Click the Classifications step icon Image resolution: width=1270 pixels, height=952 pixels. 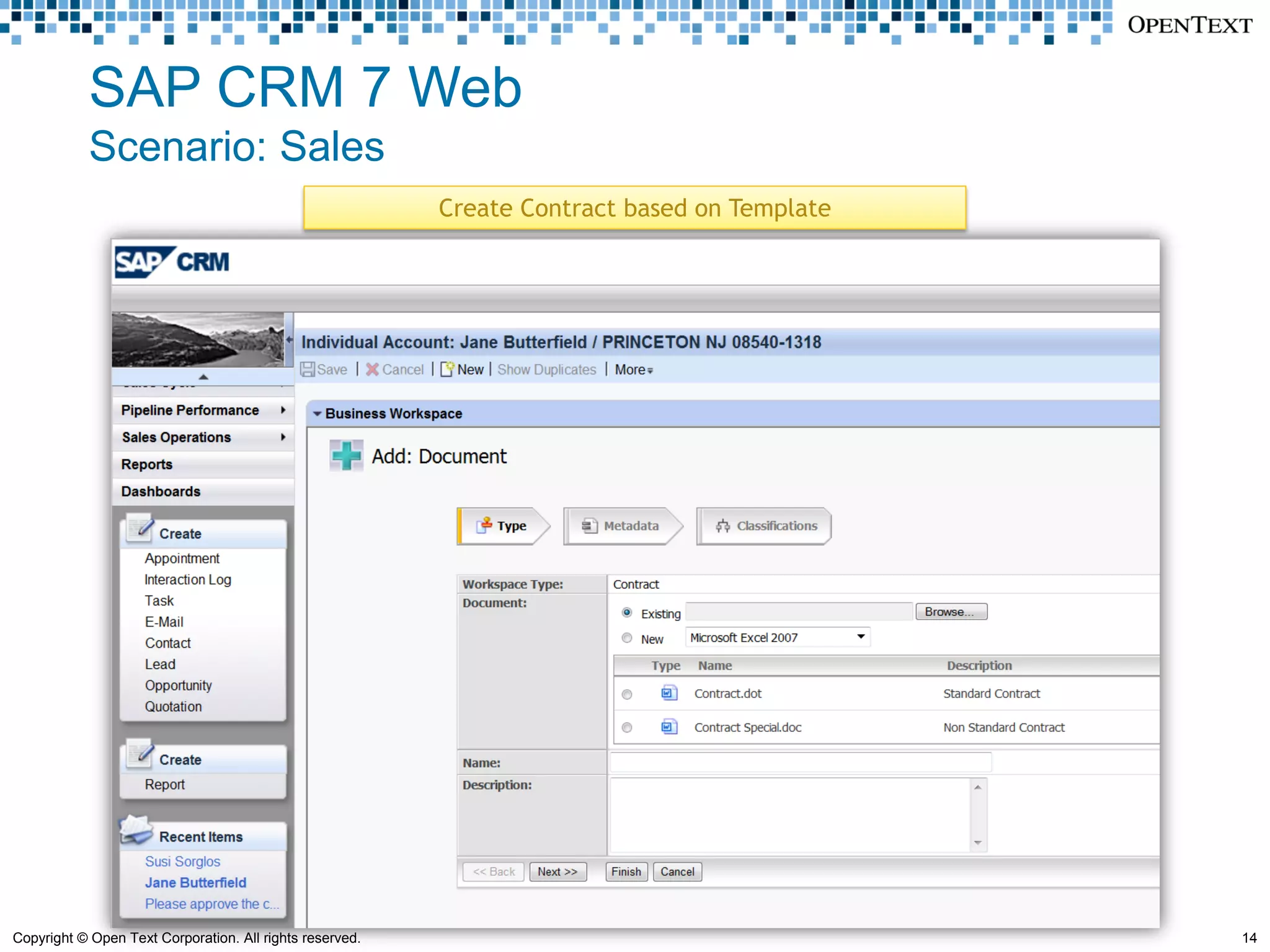(722, 526)
